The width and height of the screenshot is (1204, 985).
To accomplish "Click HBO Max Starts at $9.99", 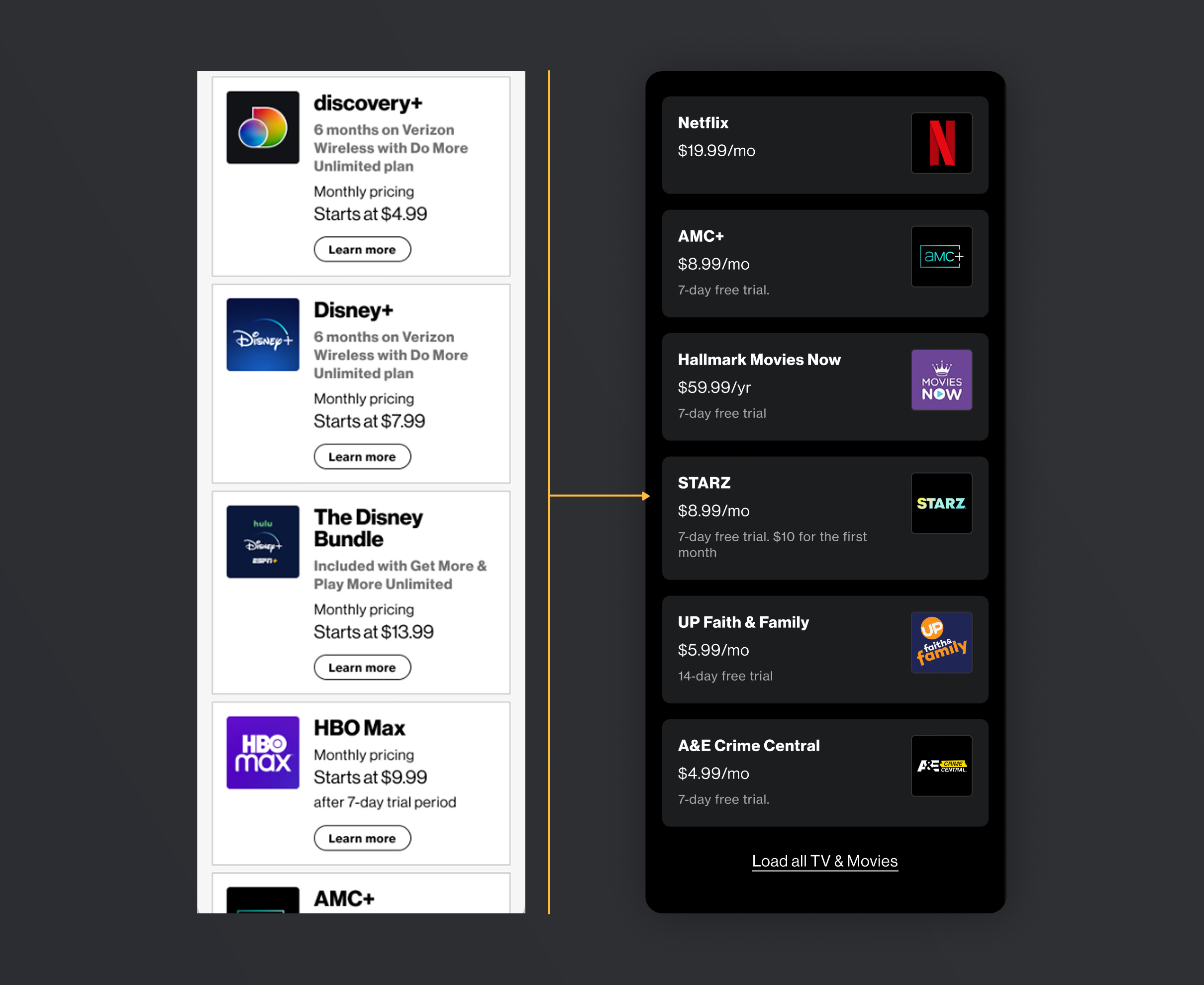I will pos(371,777).
